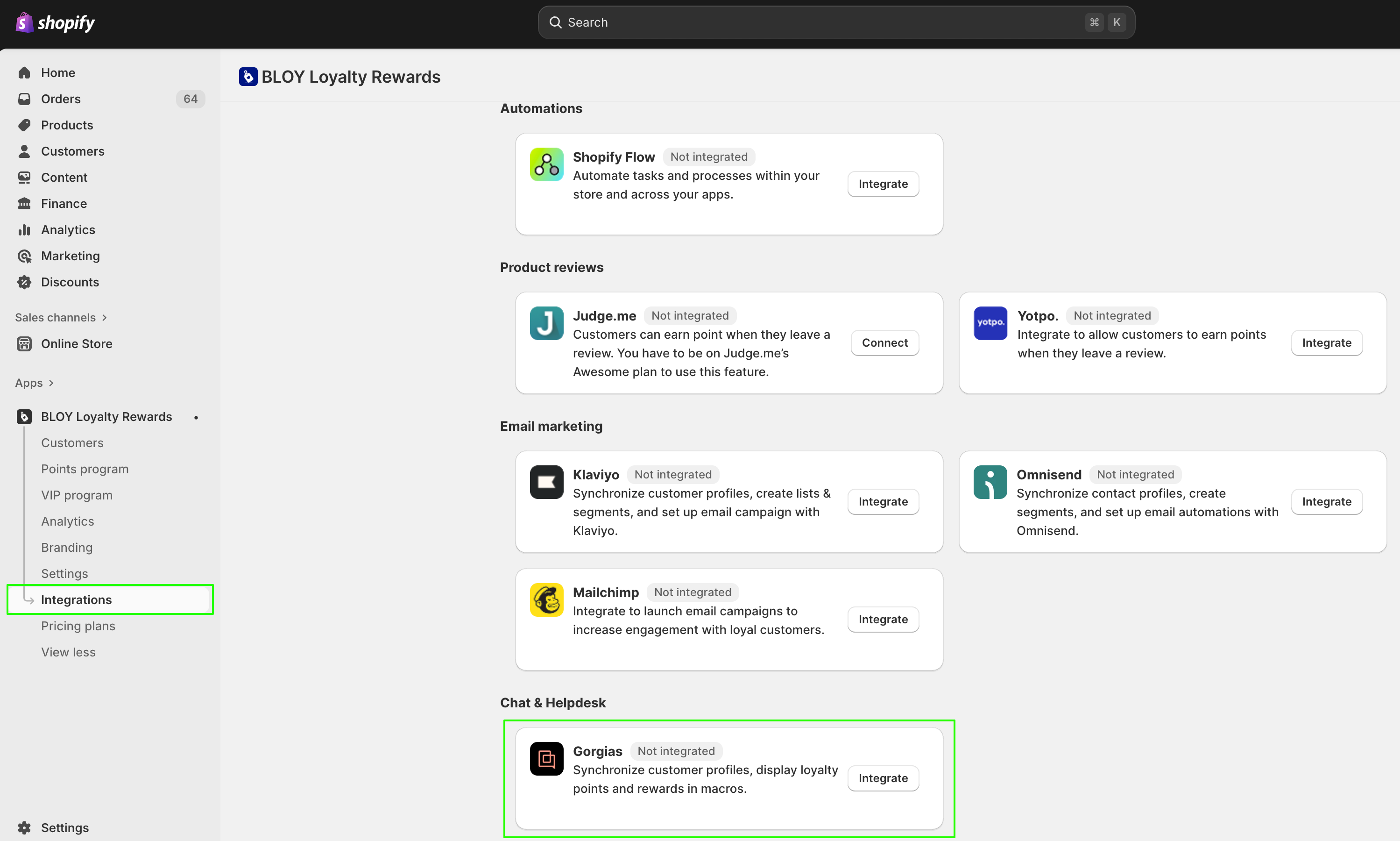The image size is (1400, 841).
Task: Click the Customers person icon in the main nav
Action: click(x=24, y=151)
